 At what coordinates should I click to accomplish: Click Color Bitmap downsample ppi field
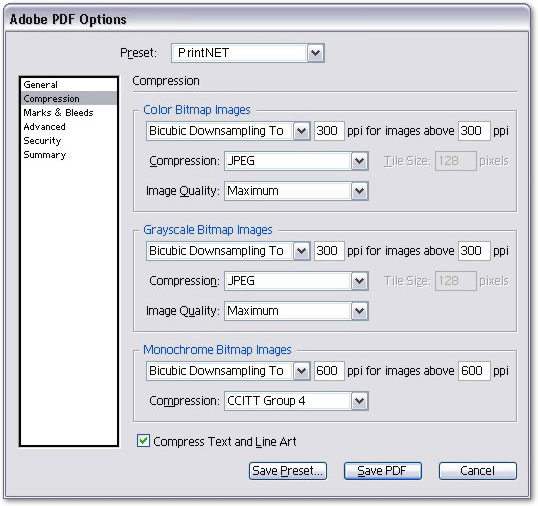click(329, 131)
